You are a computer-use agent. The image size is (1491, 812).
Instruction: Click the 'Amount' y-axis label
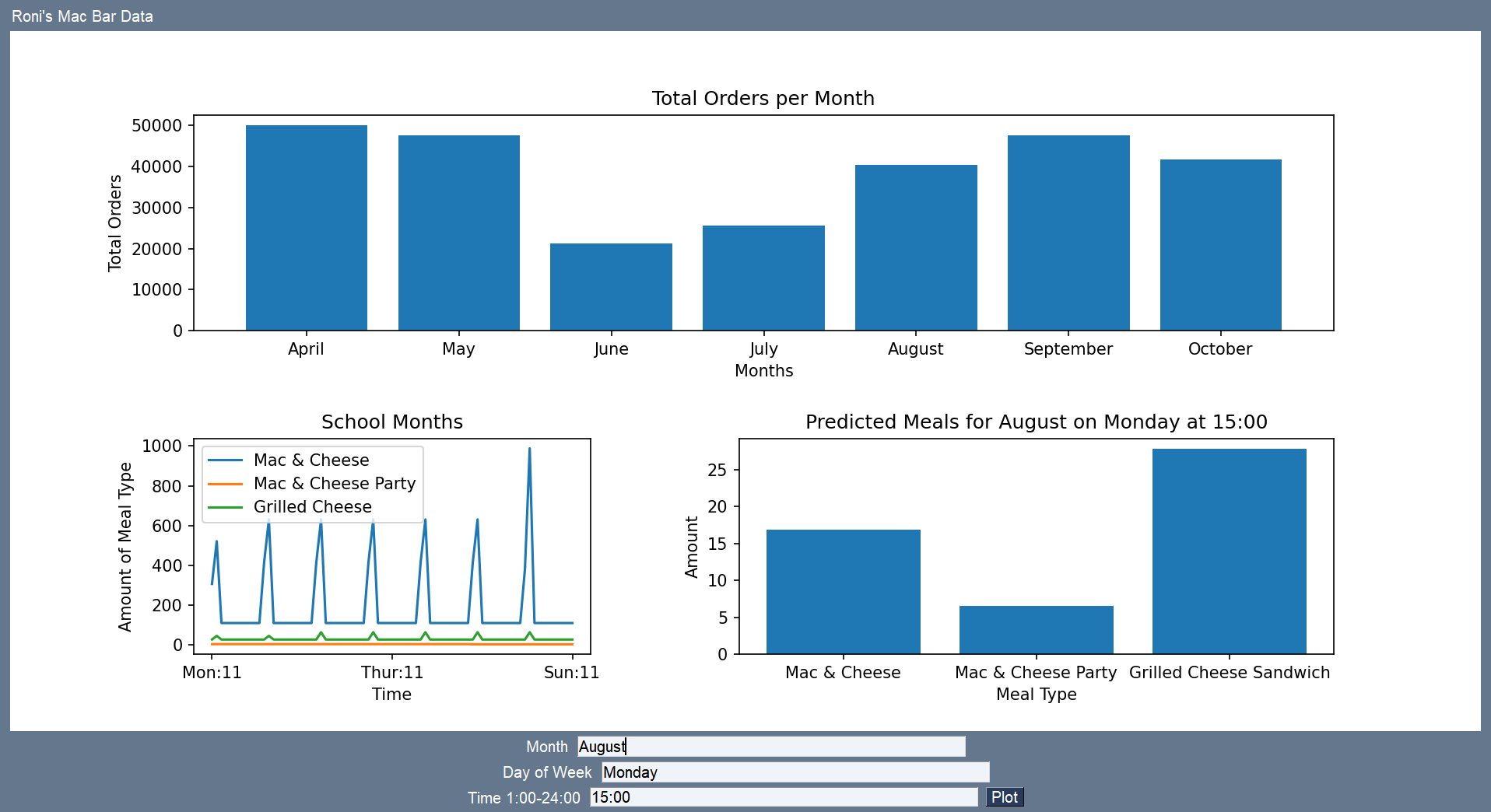tap(691, 547)
